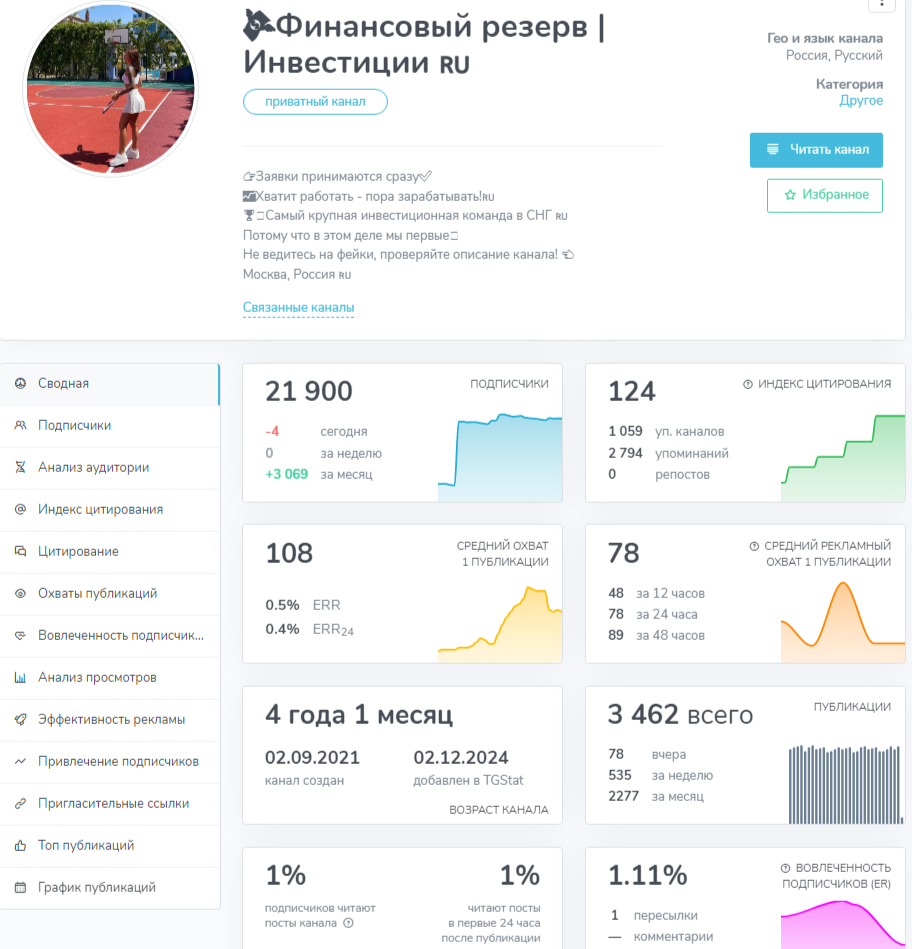Click the @ icon beside Индекс цитирования
Screen dimensions: 912x949
click(x=21, y=509)
